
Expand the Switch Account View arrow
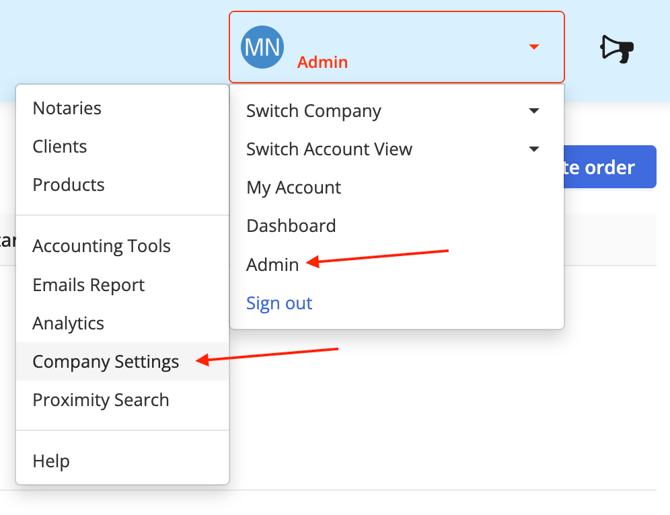tap(534, 149)
